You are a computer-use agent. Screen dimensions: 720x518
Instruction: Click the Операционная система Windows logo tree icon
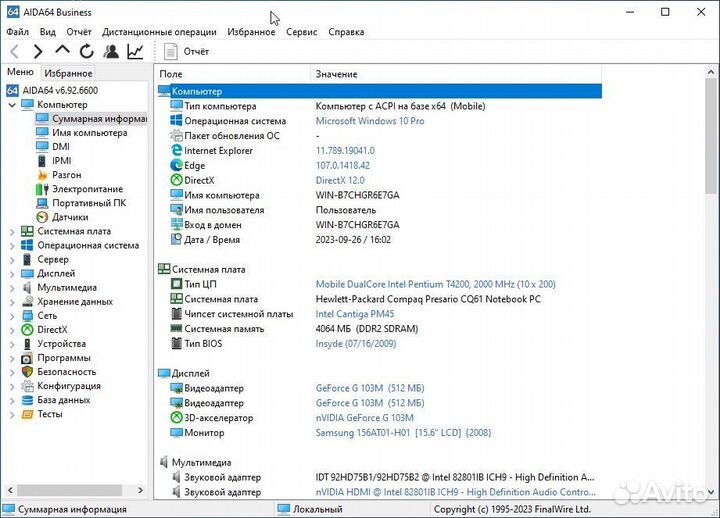click(28, 245)
